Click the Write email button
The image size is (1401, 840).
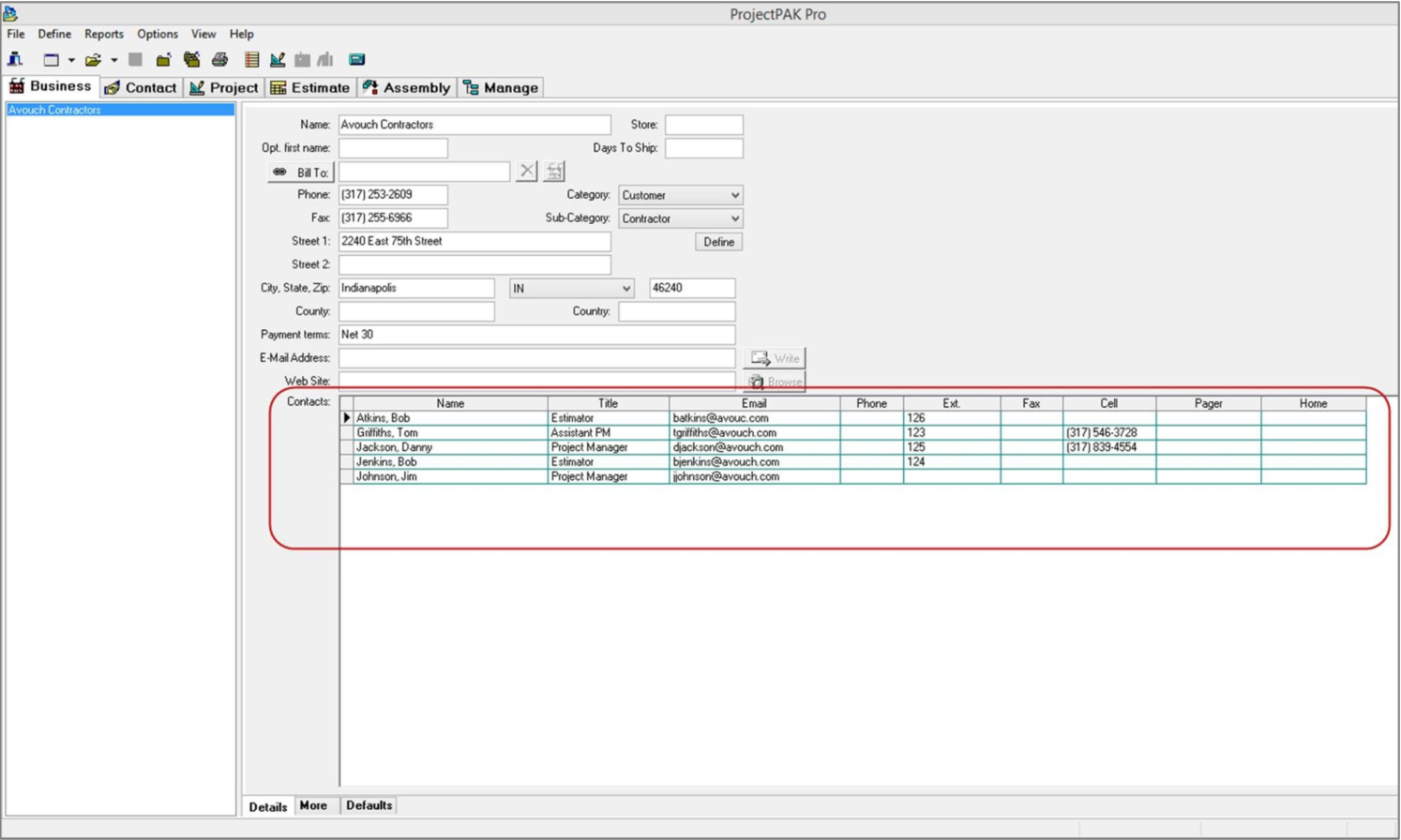point(776,358)
